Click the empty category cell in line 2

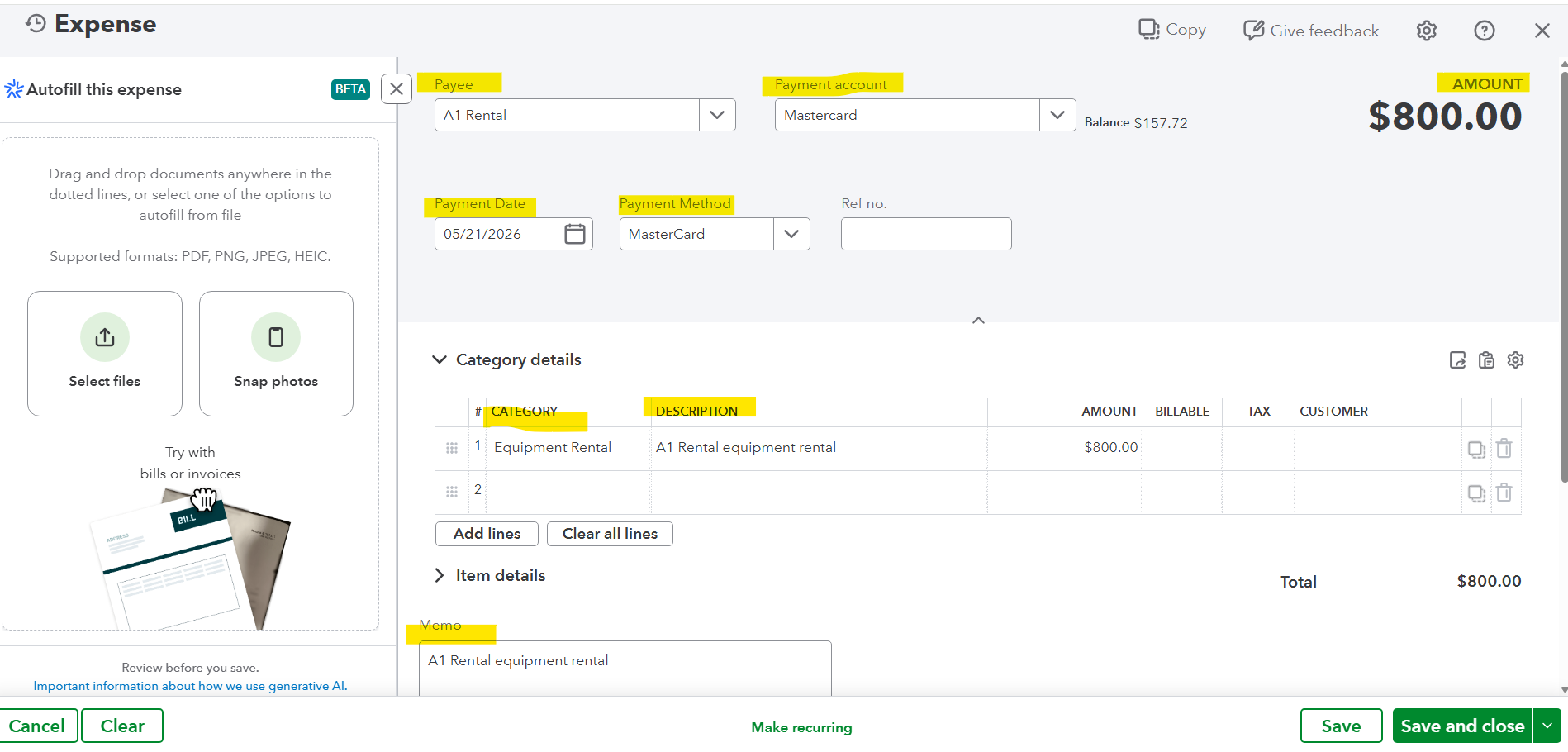[x=568, y=493]
